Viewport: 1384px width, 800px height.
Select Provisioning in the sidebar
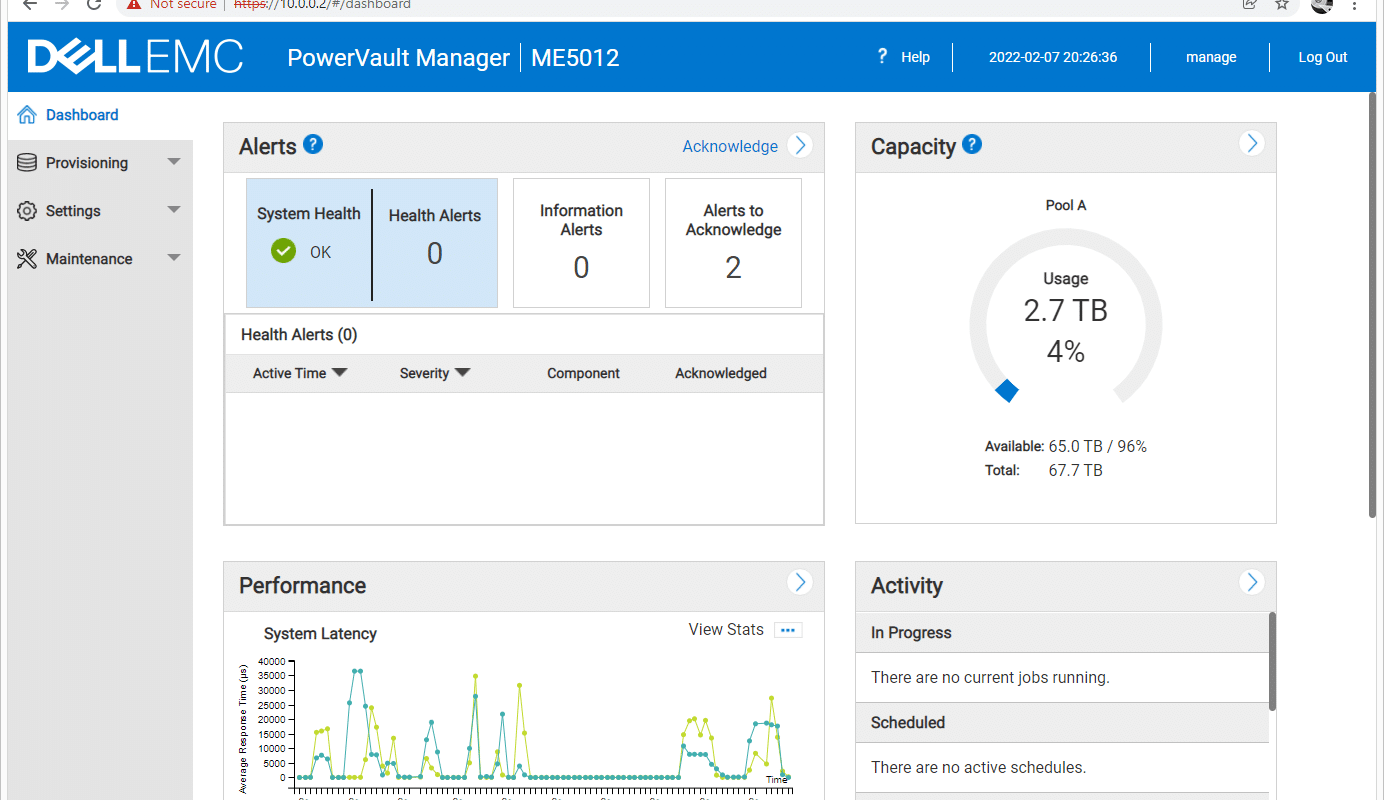pyautogui.click(x=87, y=163)
